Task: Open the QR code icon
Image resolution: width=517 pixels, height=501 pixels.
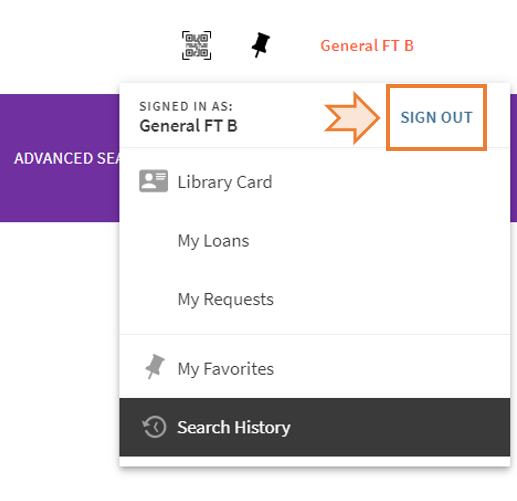Action: 196,45
